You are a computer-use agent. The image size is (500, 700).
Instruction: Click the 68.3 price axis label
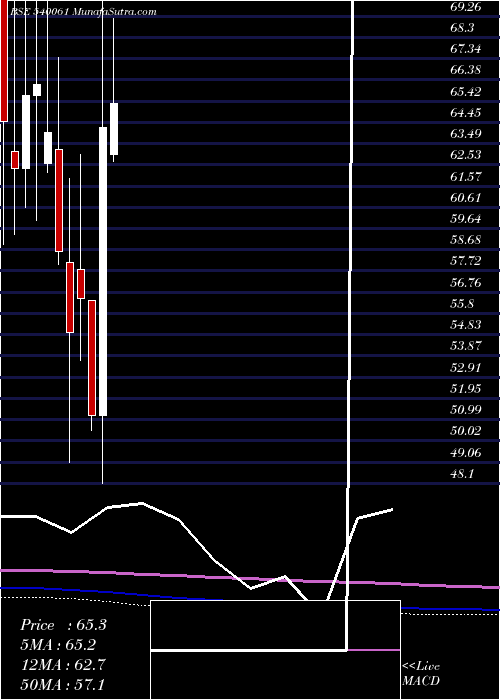462,29
